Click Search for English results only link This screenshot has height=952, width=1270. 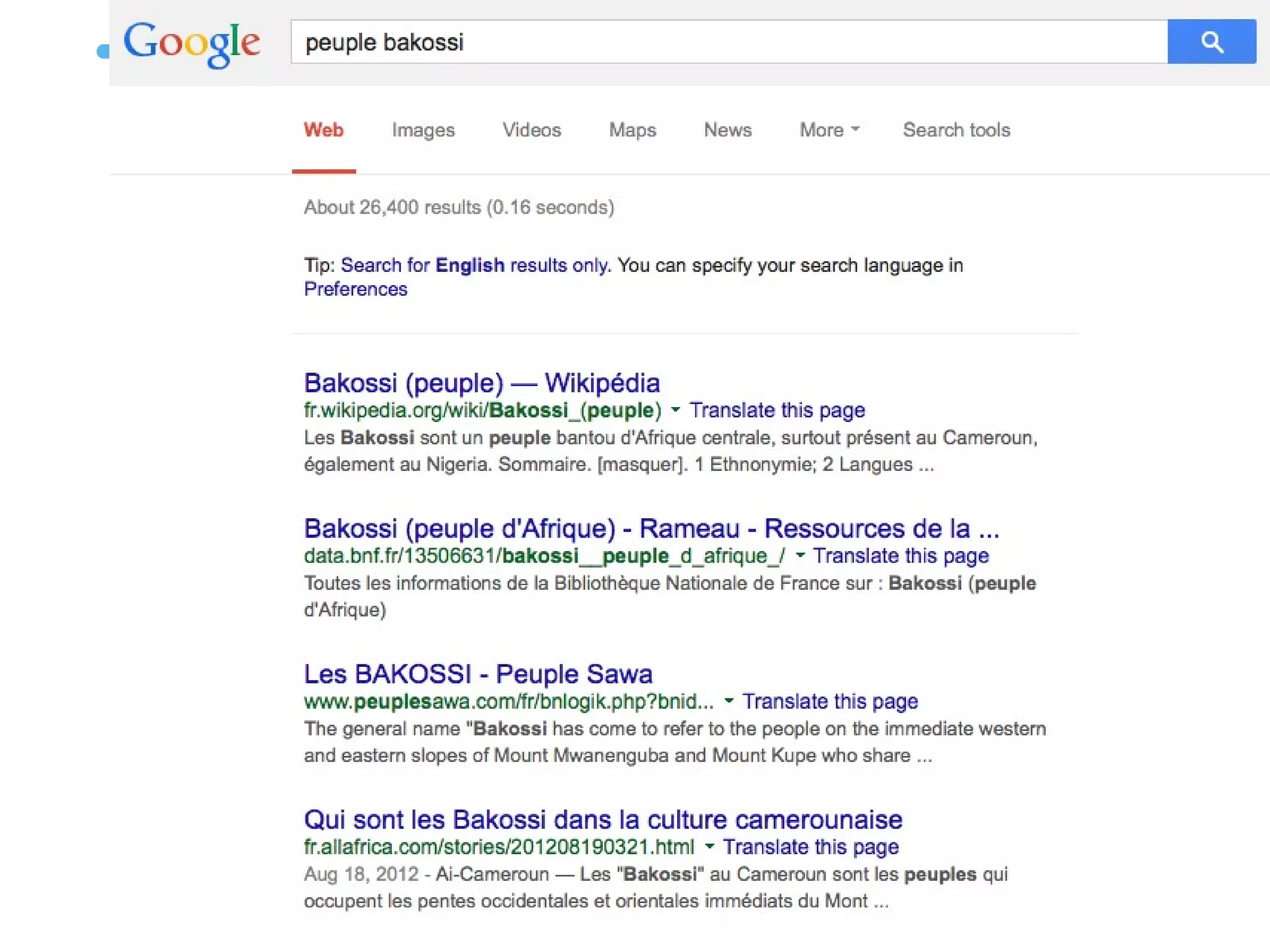coord(474,265)
